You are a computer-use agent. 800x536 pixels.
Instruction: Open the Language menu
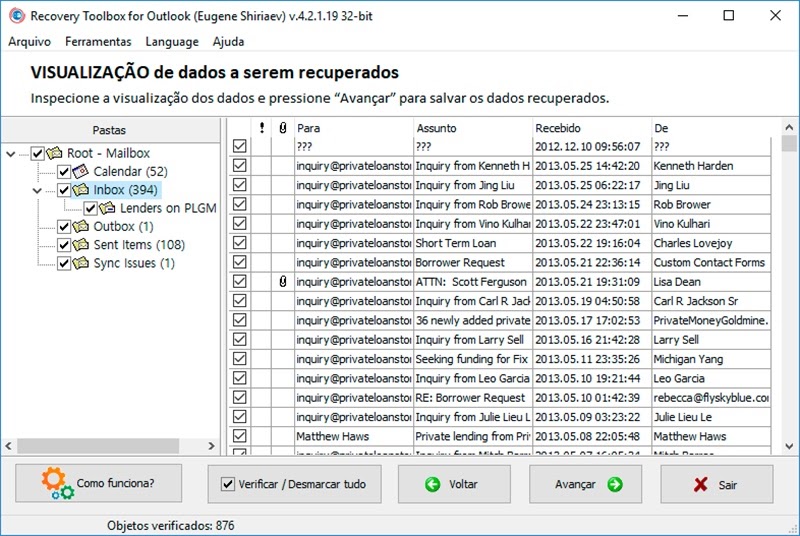pyautogui.click(x=172, y=42)
